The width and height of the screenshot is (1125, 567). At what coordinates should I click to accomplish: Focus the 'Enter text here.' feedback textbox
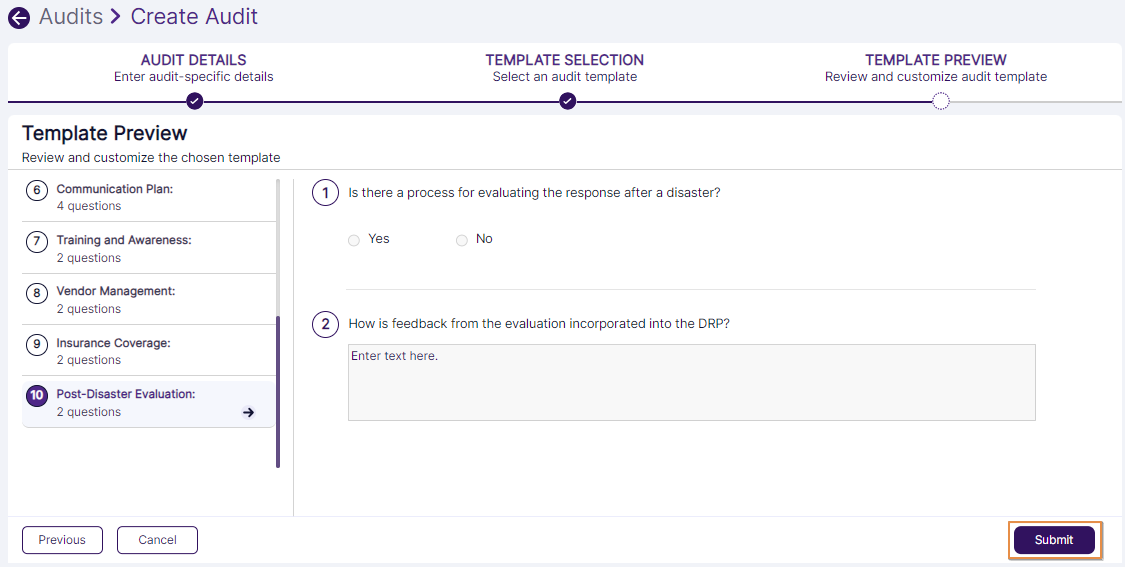[692, 382]
